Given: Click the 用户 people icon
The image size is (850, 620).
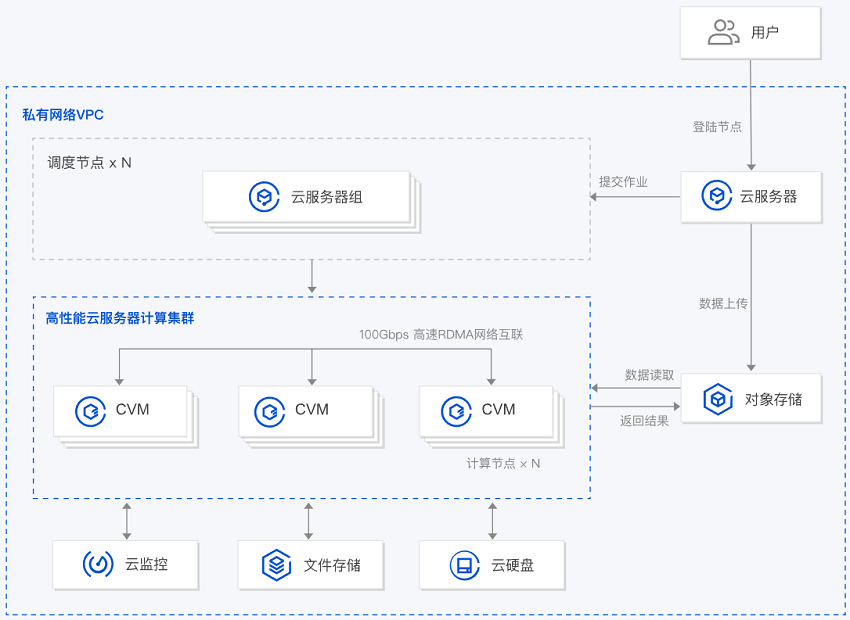Looking at the screenshot, I should tap(723, 33).
